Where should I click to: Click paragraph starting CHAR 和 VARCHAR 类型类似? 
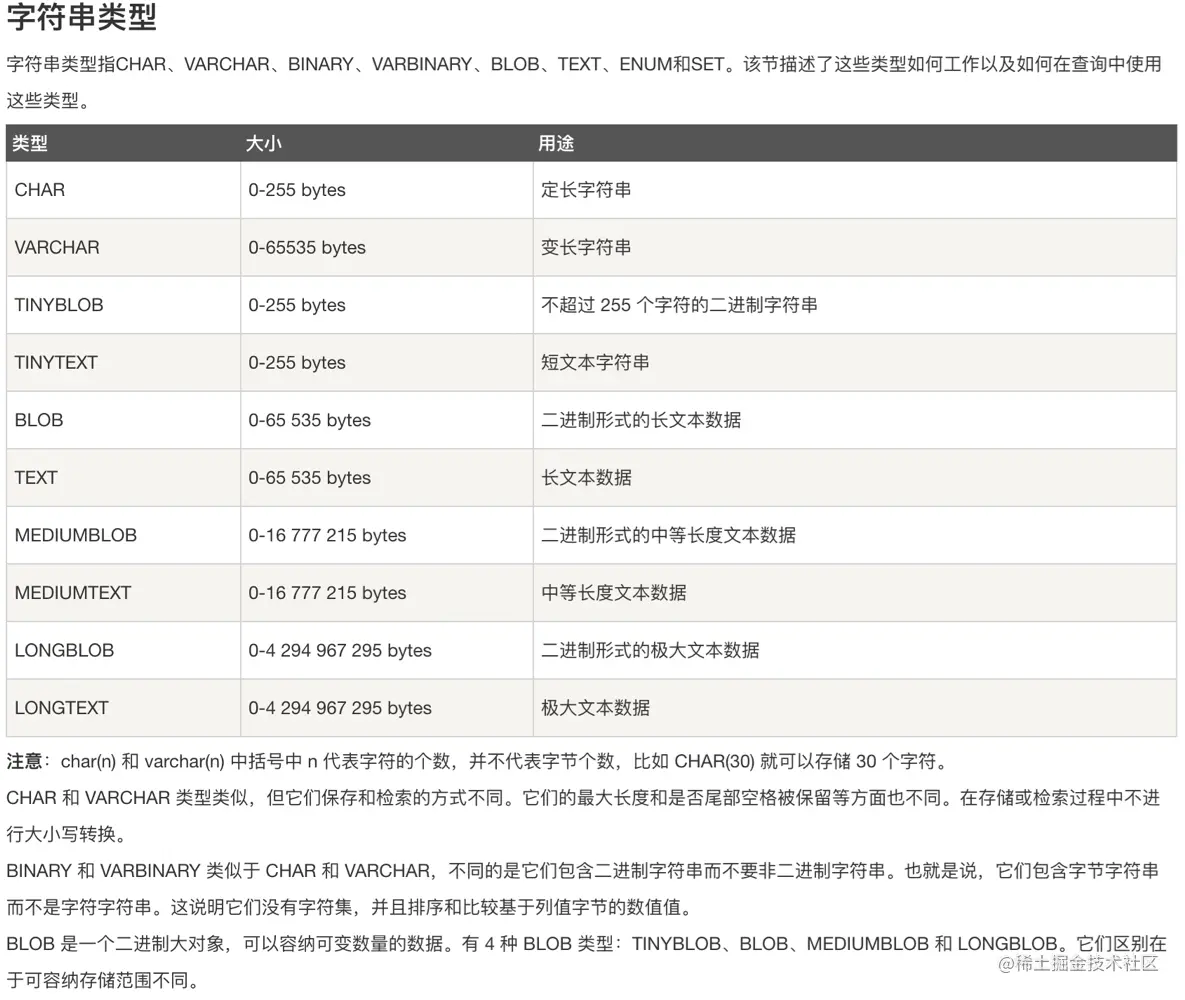(x=583, y=816)
